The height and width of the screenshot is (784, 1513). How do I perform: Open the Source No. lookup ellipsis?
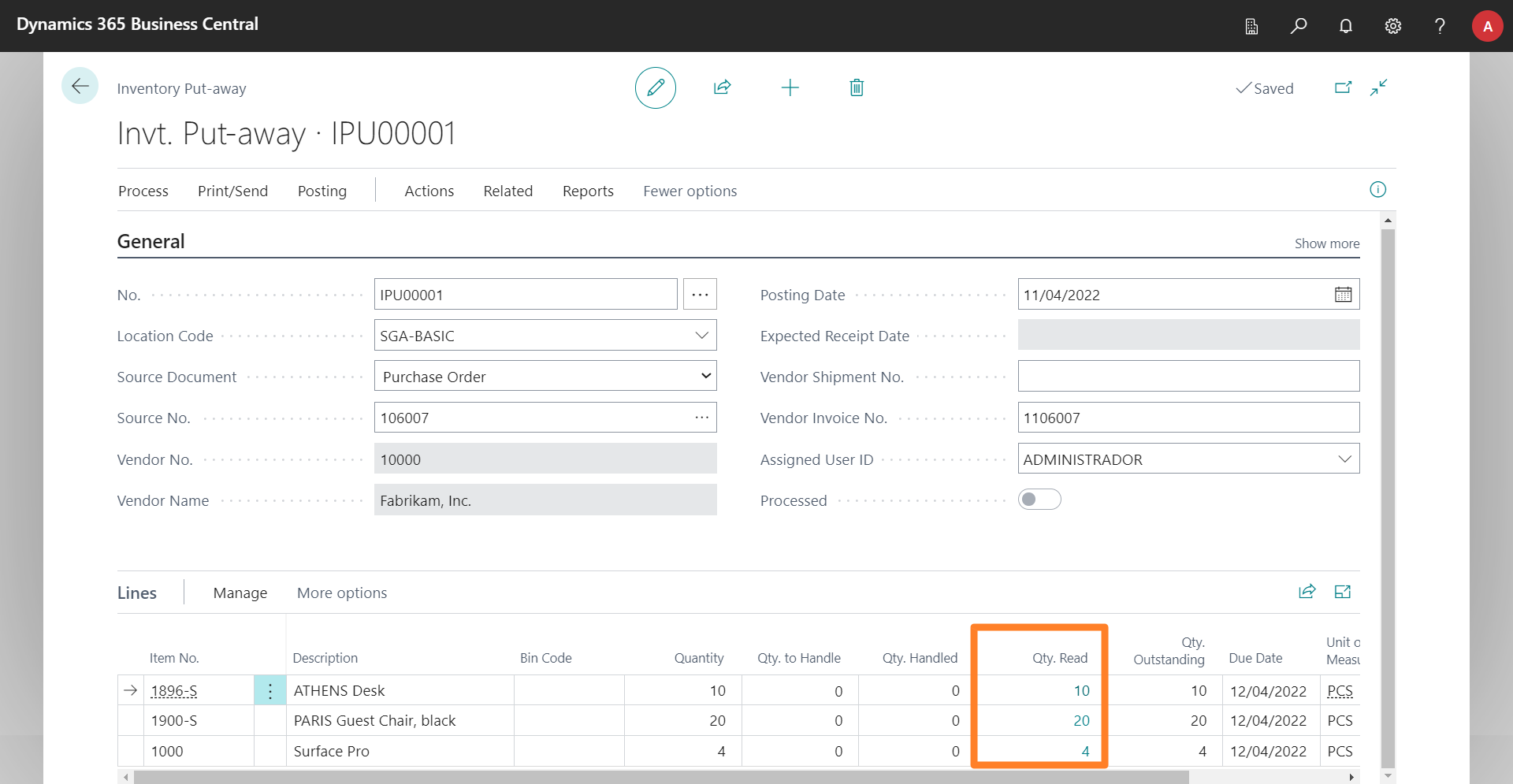pyautogui.click(x=701, y=418)
